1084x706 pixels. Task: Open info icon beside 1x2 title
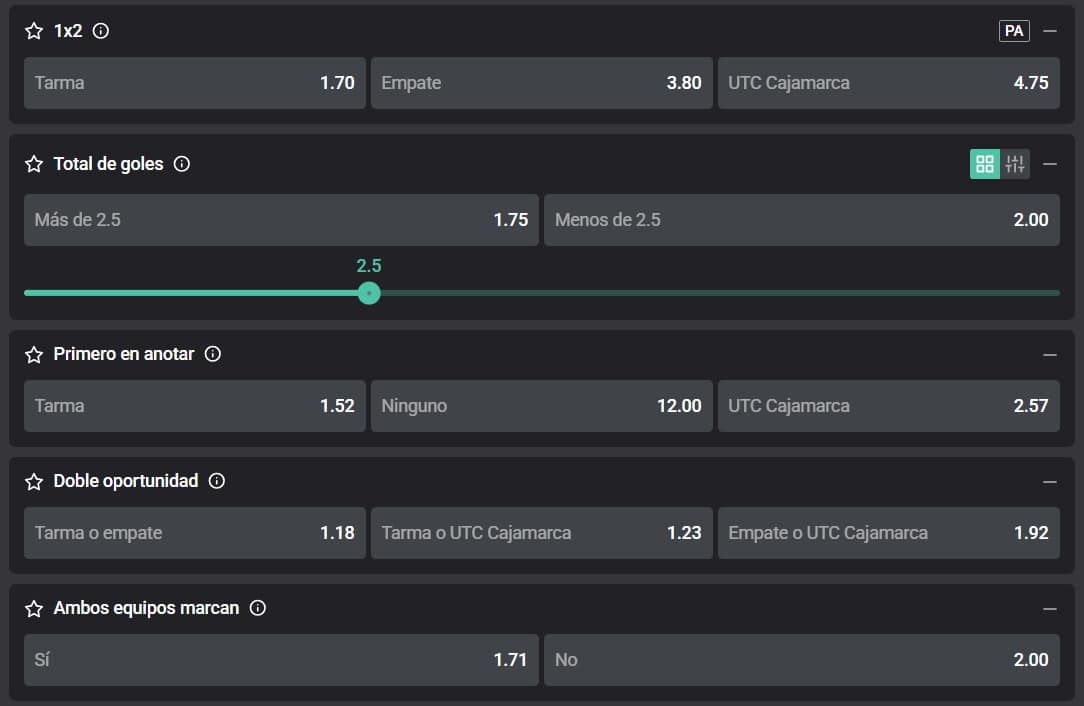point(101,31)
